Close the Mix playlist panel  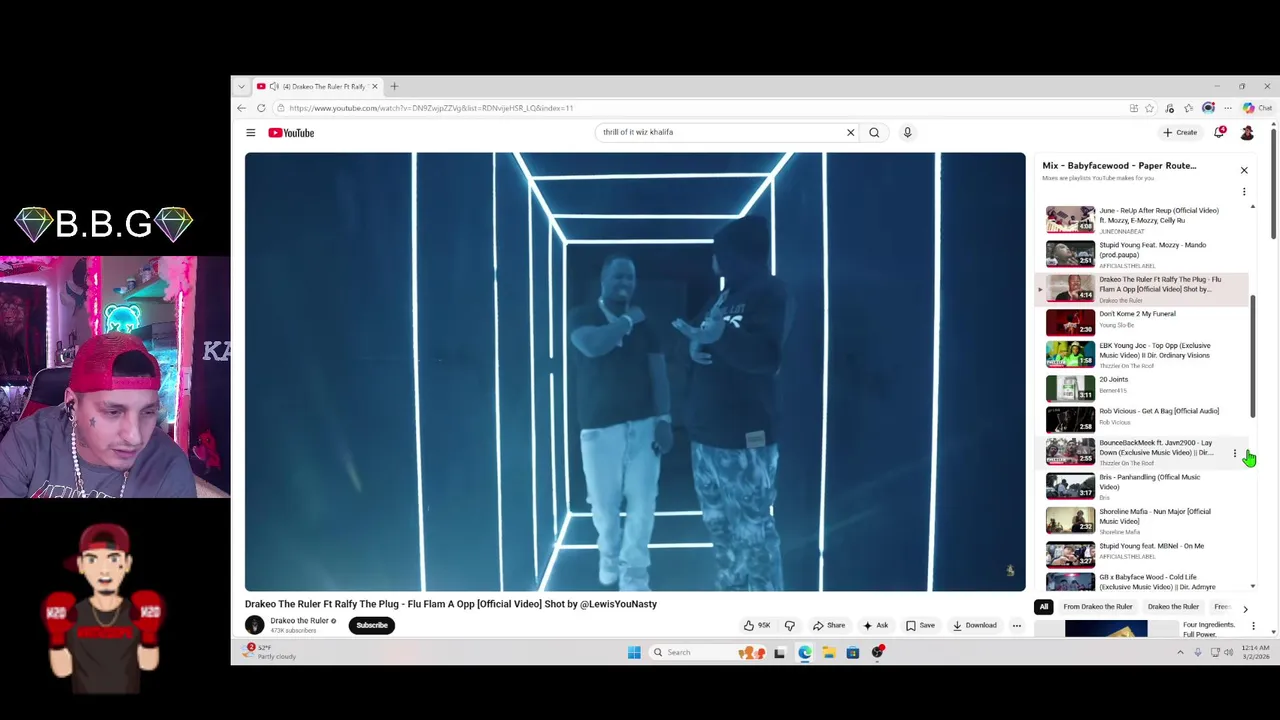point(1244,170)
